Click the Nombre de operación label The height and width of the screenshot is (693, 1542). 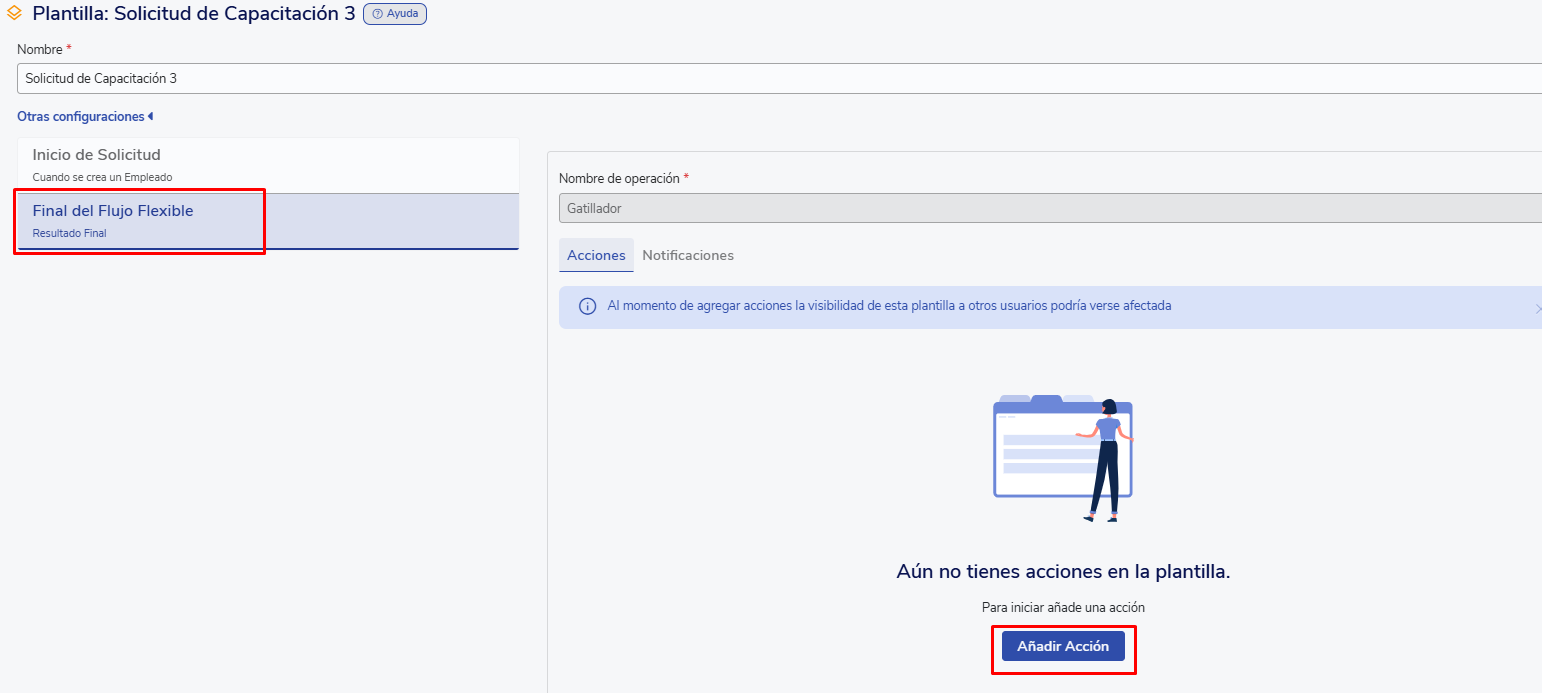point(620,178)
